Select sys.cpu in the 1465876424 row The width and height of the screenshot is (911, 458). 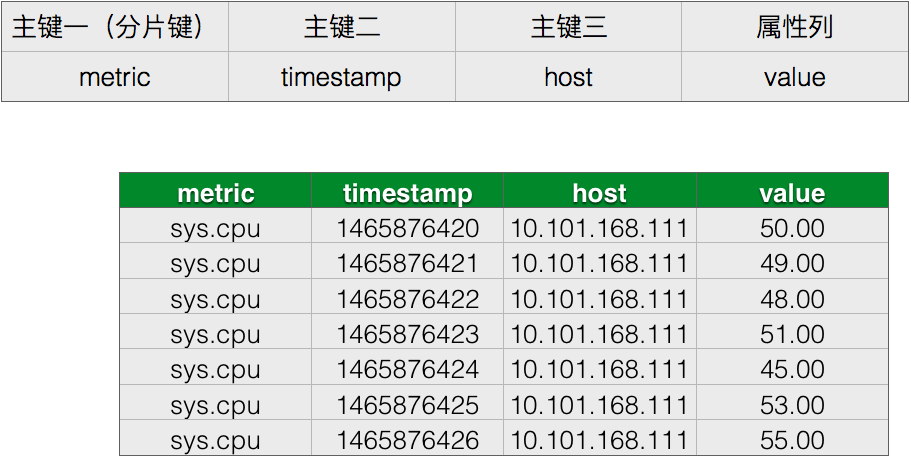216,367
